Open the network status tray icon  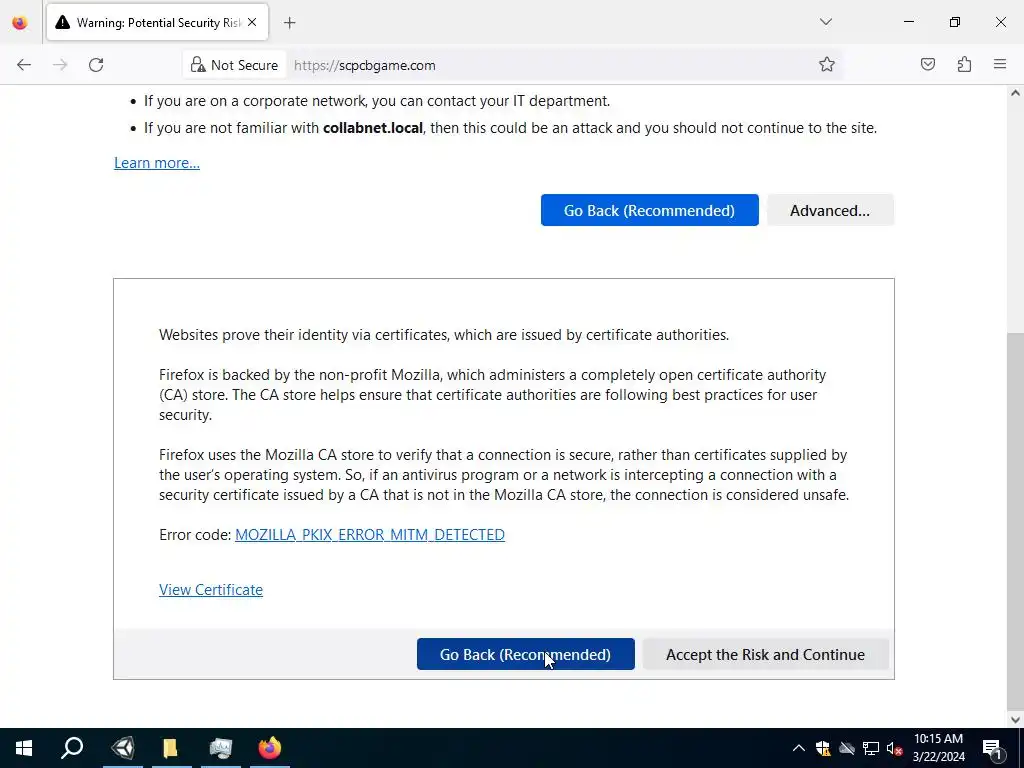[x=871, y=748]
